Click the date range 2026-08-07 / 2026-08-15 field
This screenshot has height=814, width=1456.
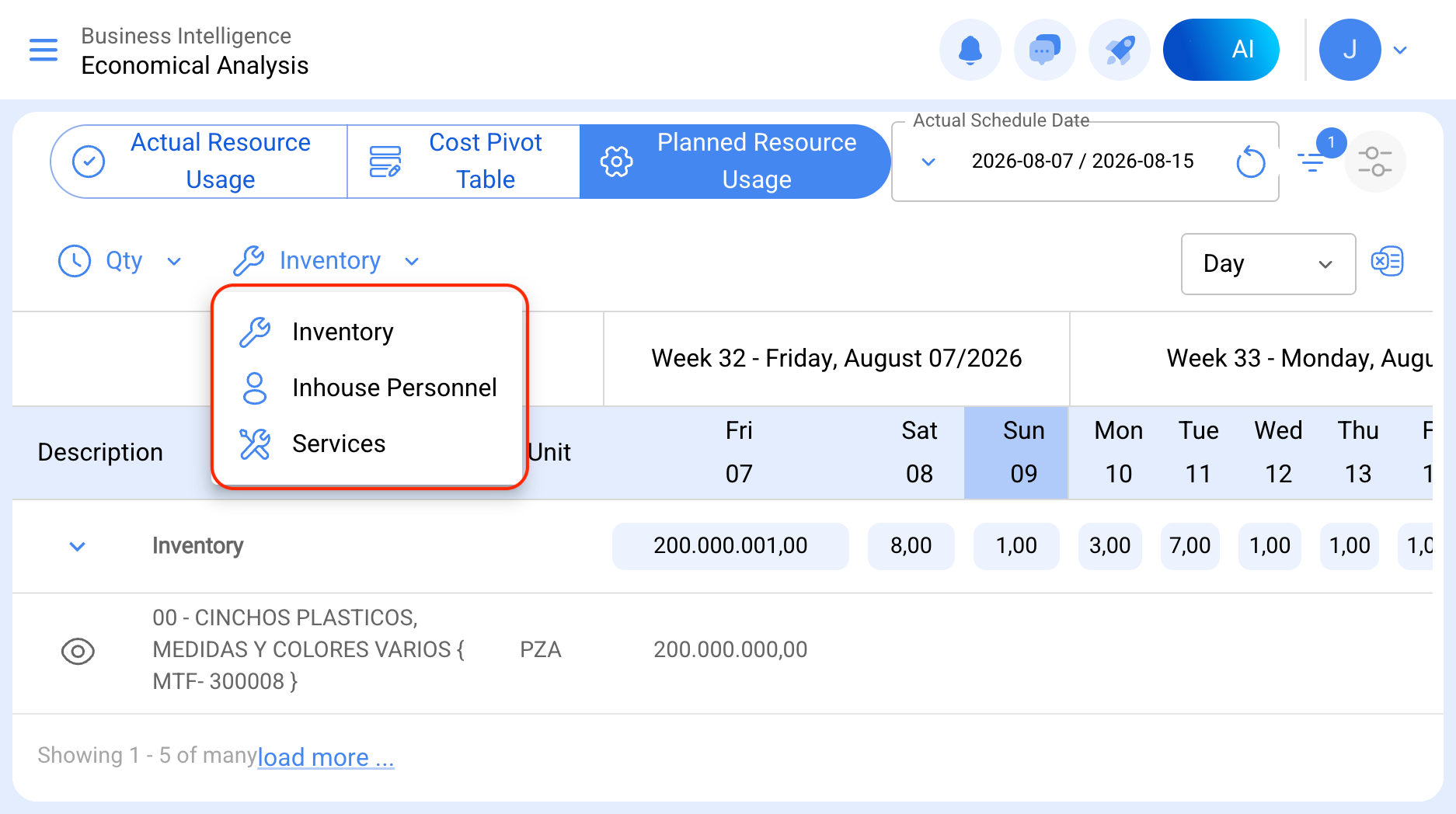point(1083,162)
